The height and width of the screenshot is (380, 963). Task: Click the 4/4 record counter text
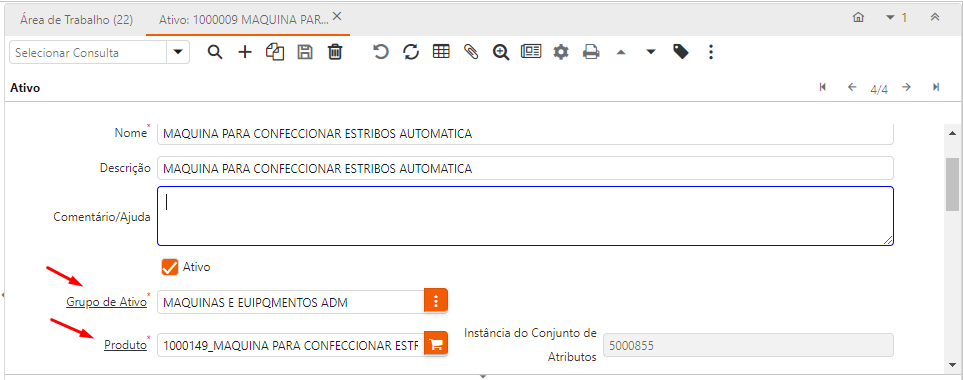pos(879,90)
